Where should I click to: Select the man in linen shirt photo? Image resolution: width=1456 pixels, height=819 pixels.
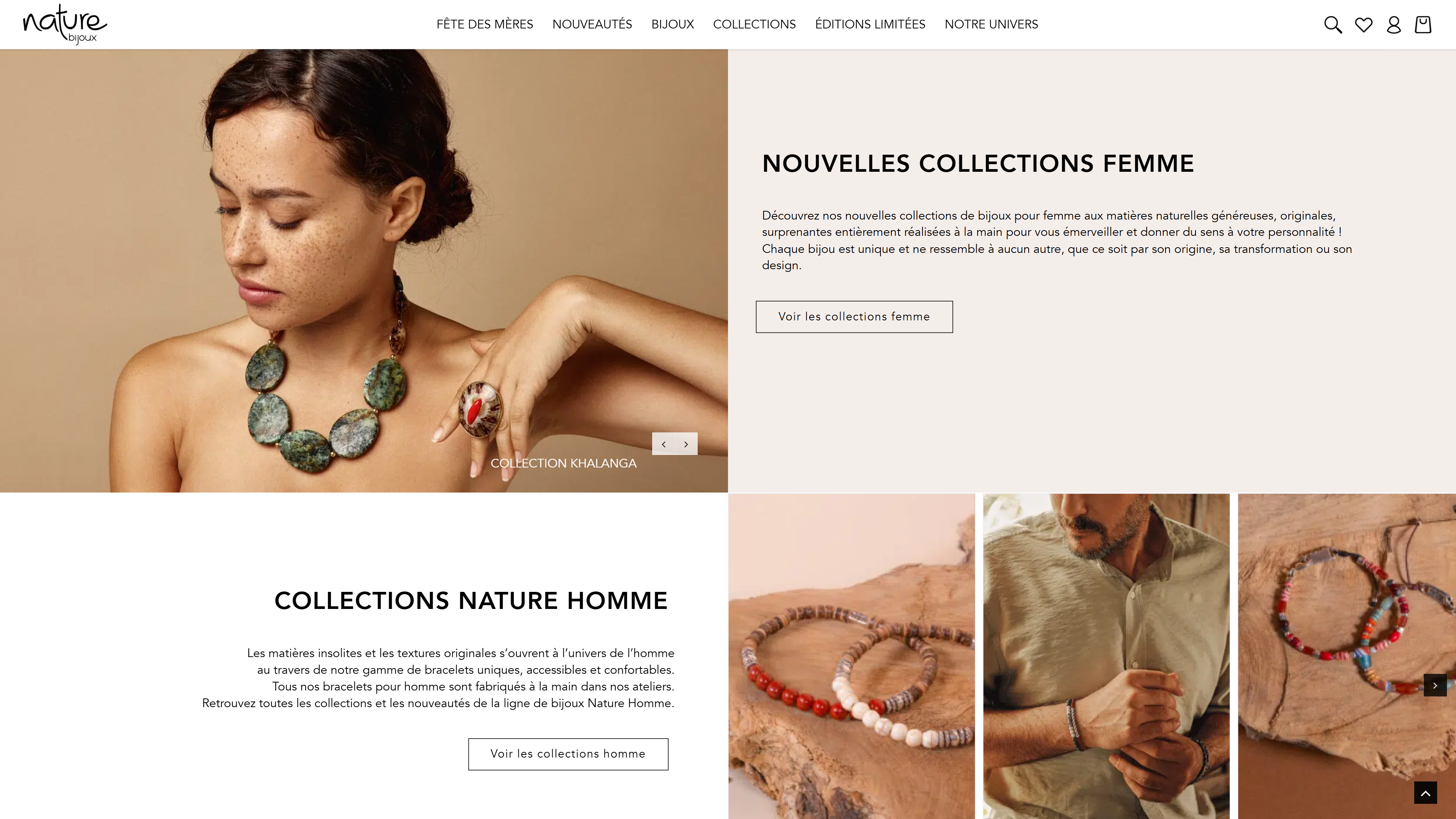click(1106, 656)
